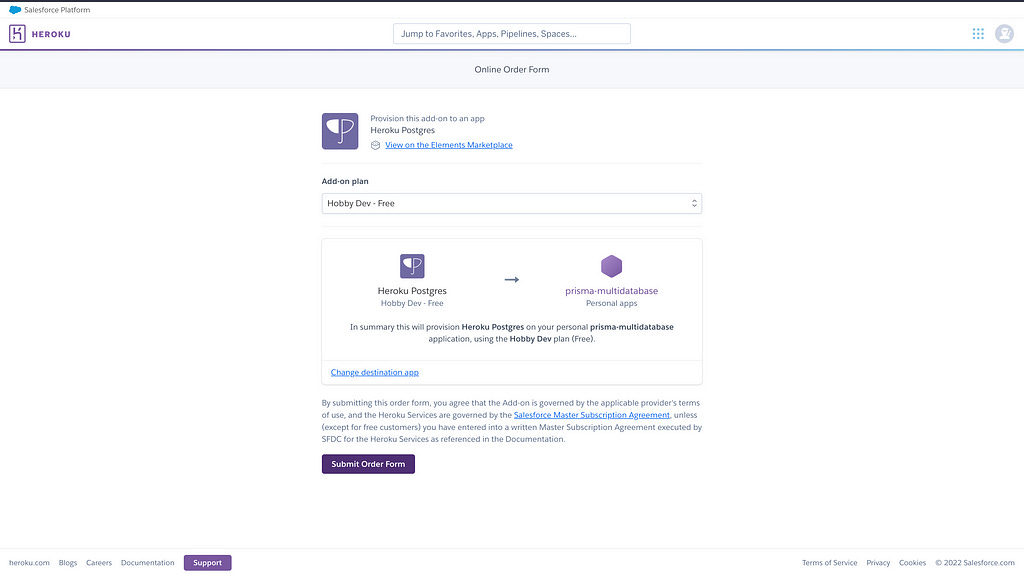Click the 2022 Salesforce.com copyright text
1024x577 pixels.
[x=975, y=563]
